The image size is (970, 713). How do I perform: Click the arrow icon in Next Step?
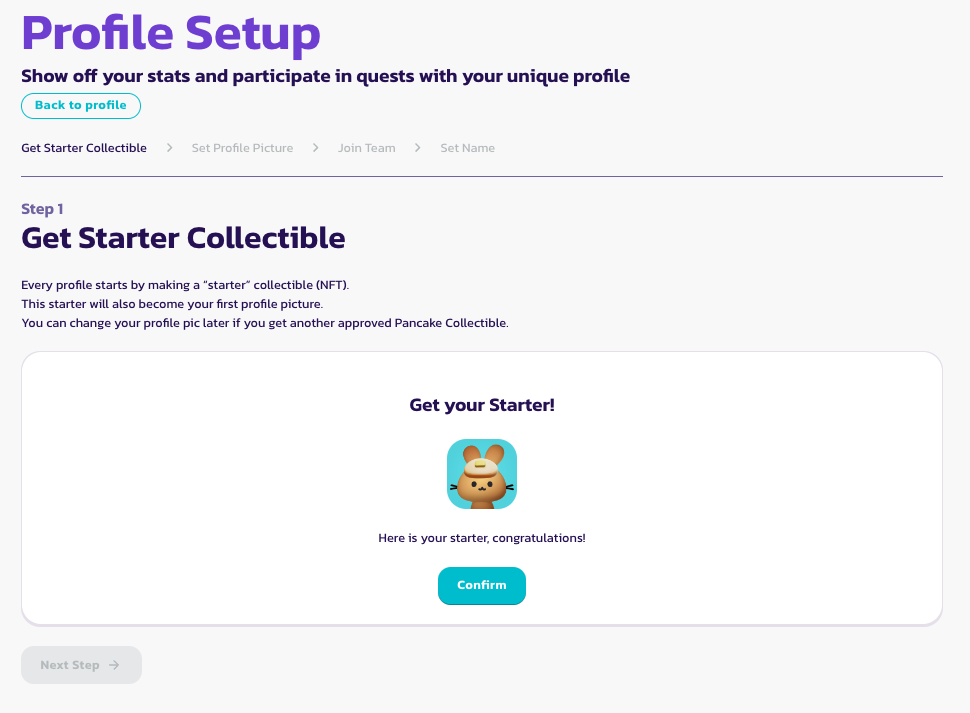click(114, 665)
